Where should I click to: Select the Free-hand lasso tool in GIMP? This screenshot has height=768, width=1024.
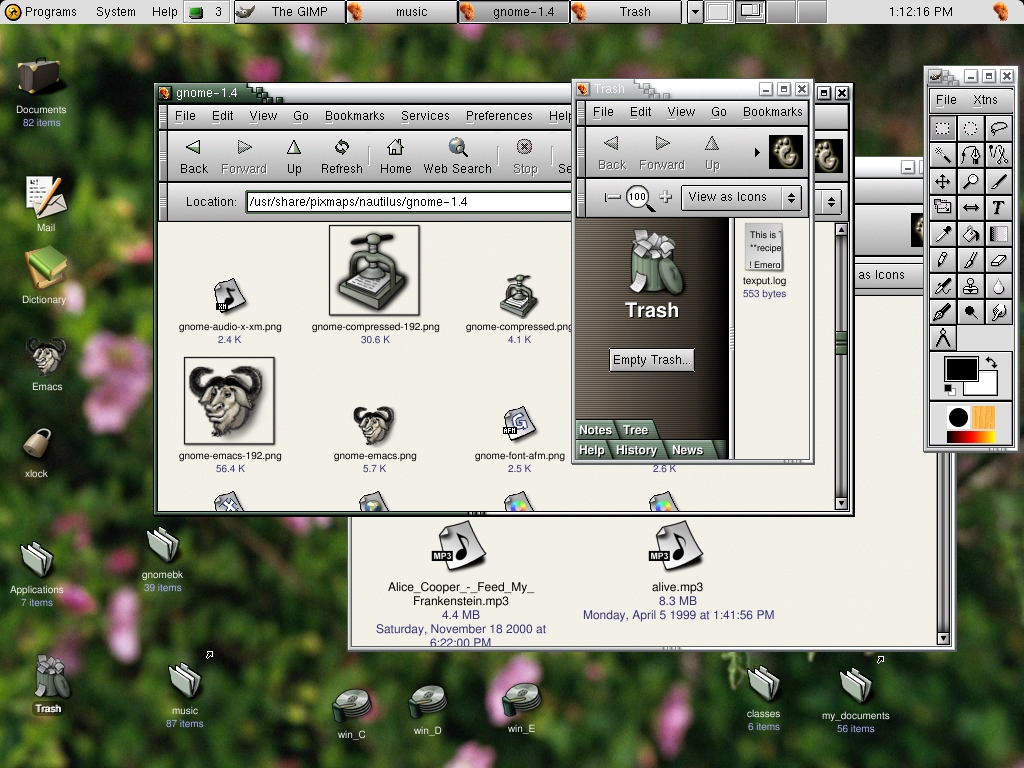pyautogui.click(x=998, y=129)
